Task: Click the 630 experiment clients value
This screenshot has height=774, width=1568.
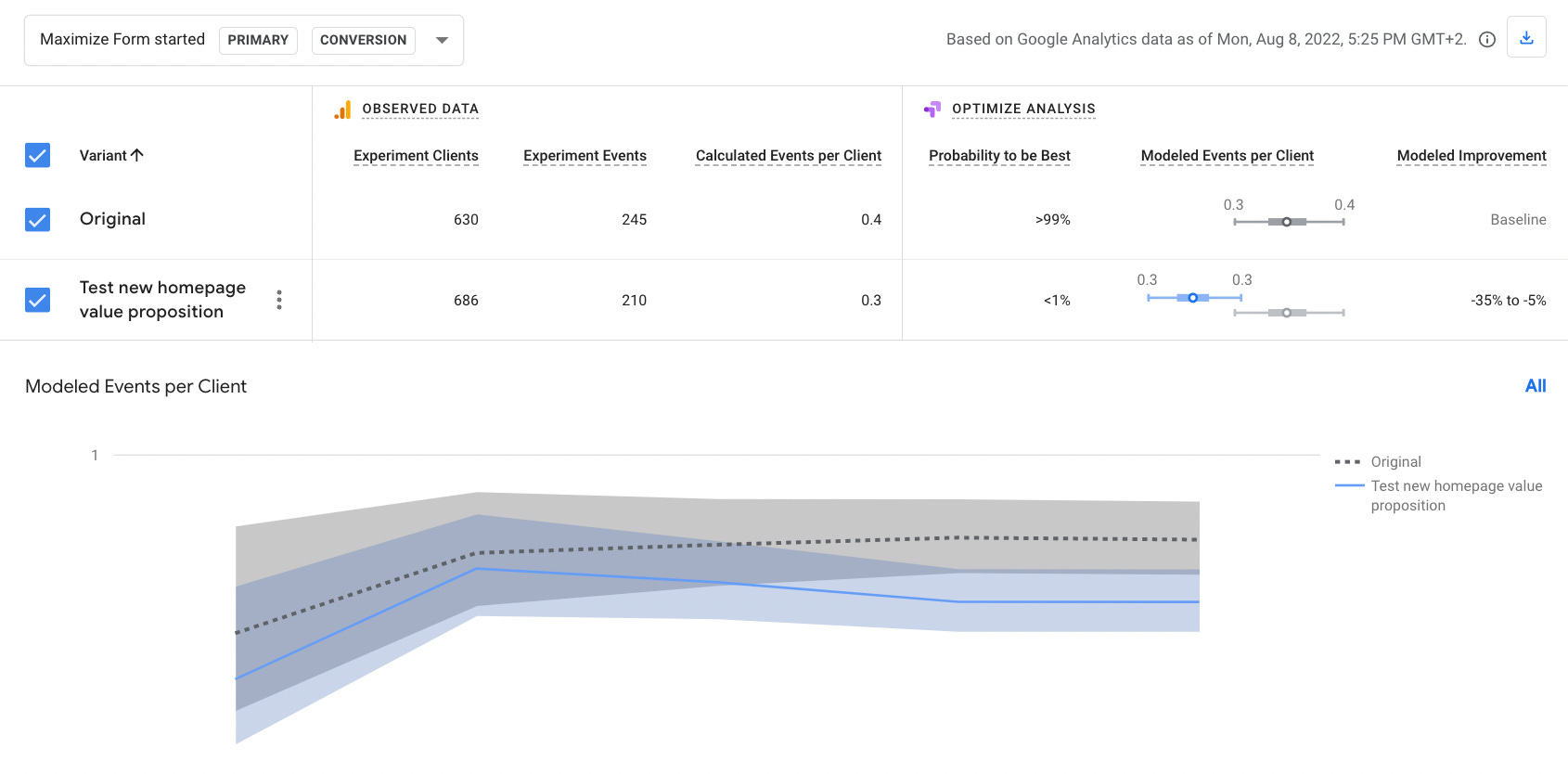Action: click(x=466, y=220)
